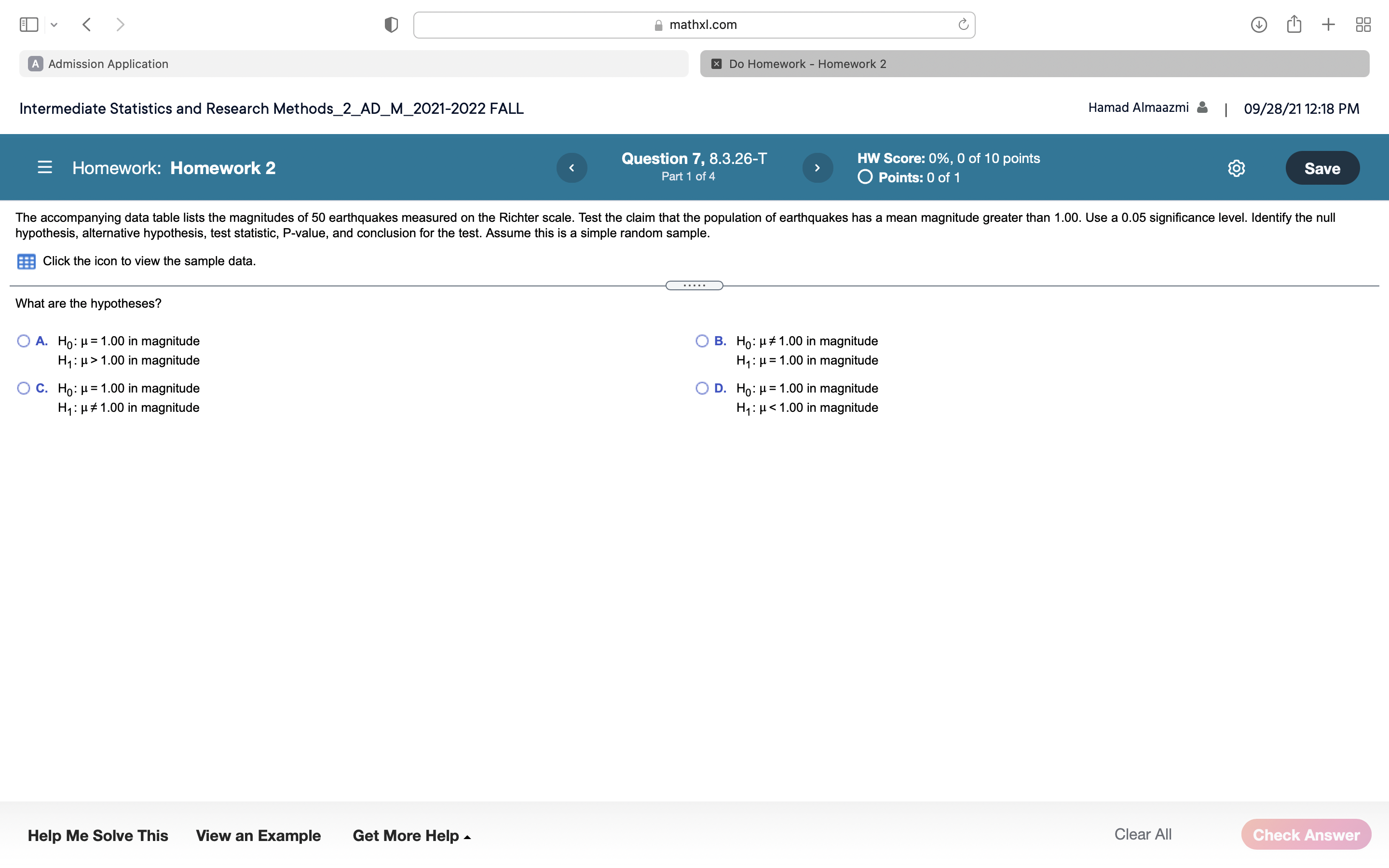Open the hamburger menu beside Homework
This screenshot has height=868, width=1389.
(x=45, y=168)
